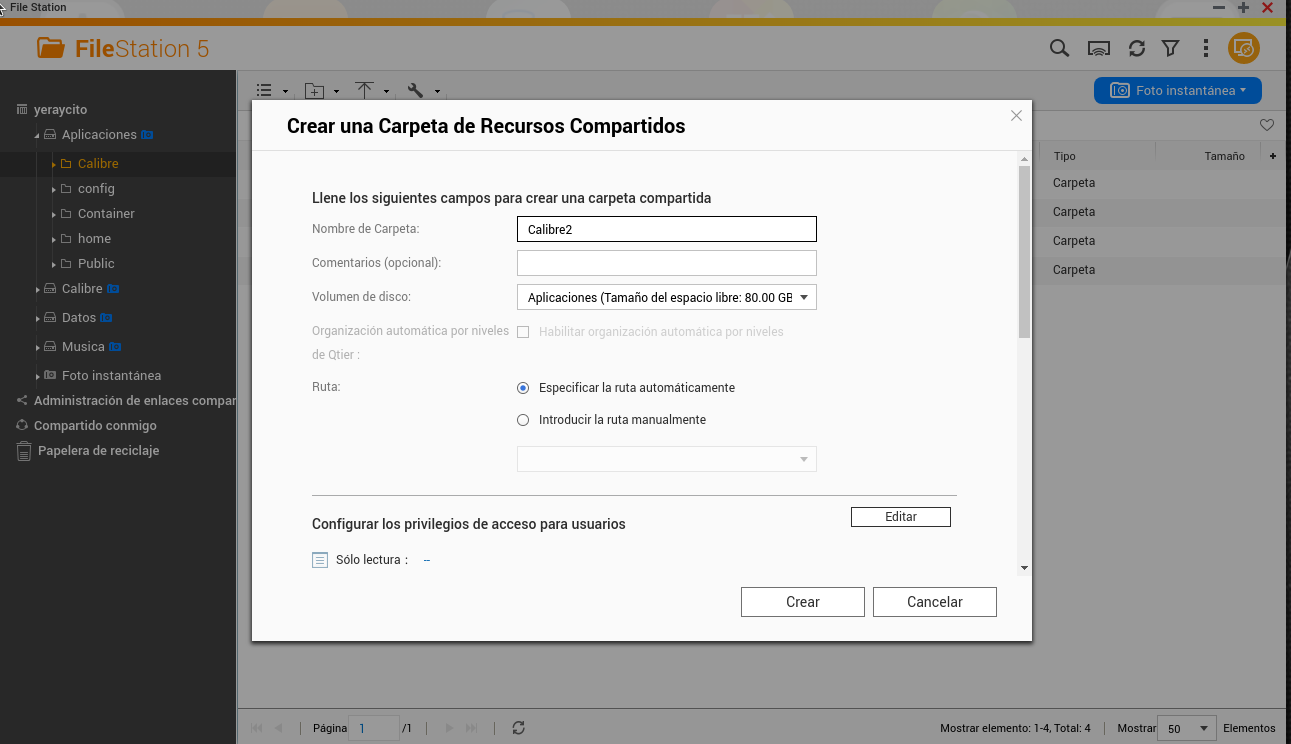Image resolution: width=1291 pixels, height=744 pixels.
Task: Click the 'Comentarios (opcional)' text field
Action: tap(667, 263)
